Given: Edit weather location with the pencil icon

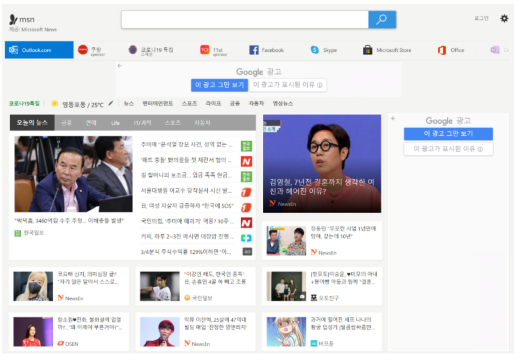Looking at the screenshot, I should click(111, 104).
